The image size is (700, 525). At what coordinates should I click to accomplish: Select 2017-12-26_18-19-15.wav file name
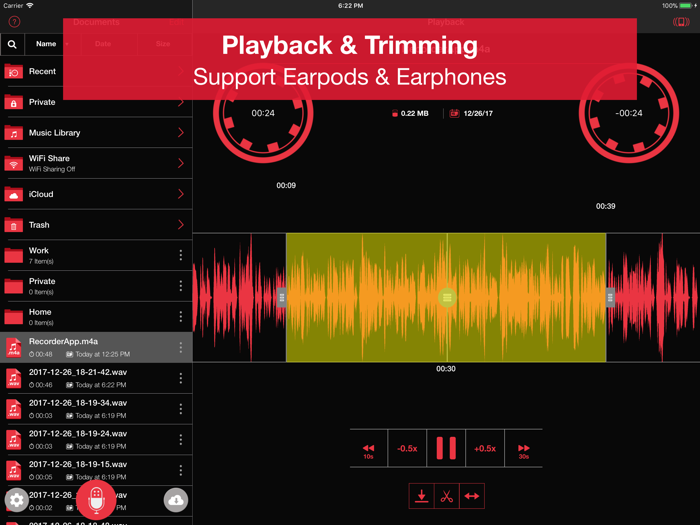78,465
